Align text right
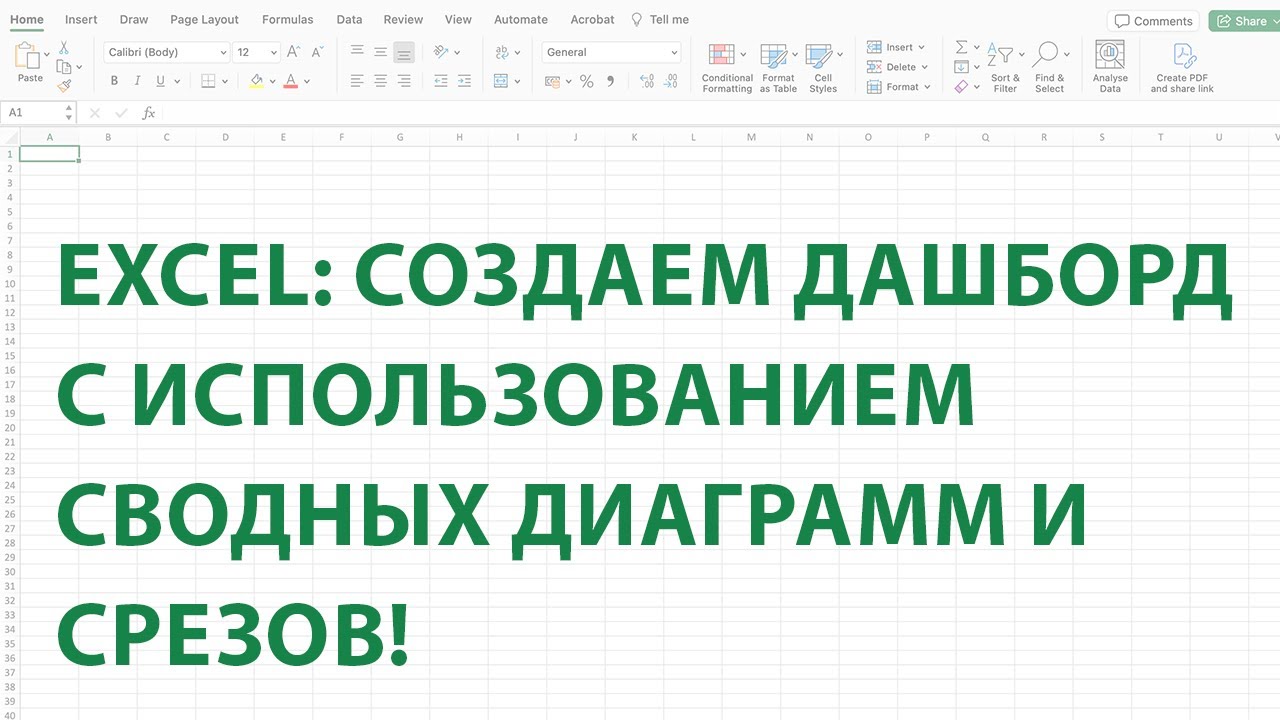The height and width of the screenshot is (720, 1280). click(x=403, y=81)
